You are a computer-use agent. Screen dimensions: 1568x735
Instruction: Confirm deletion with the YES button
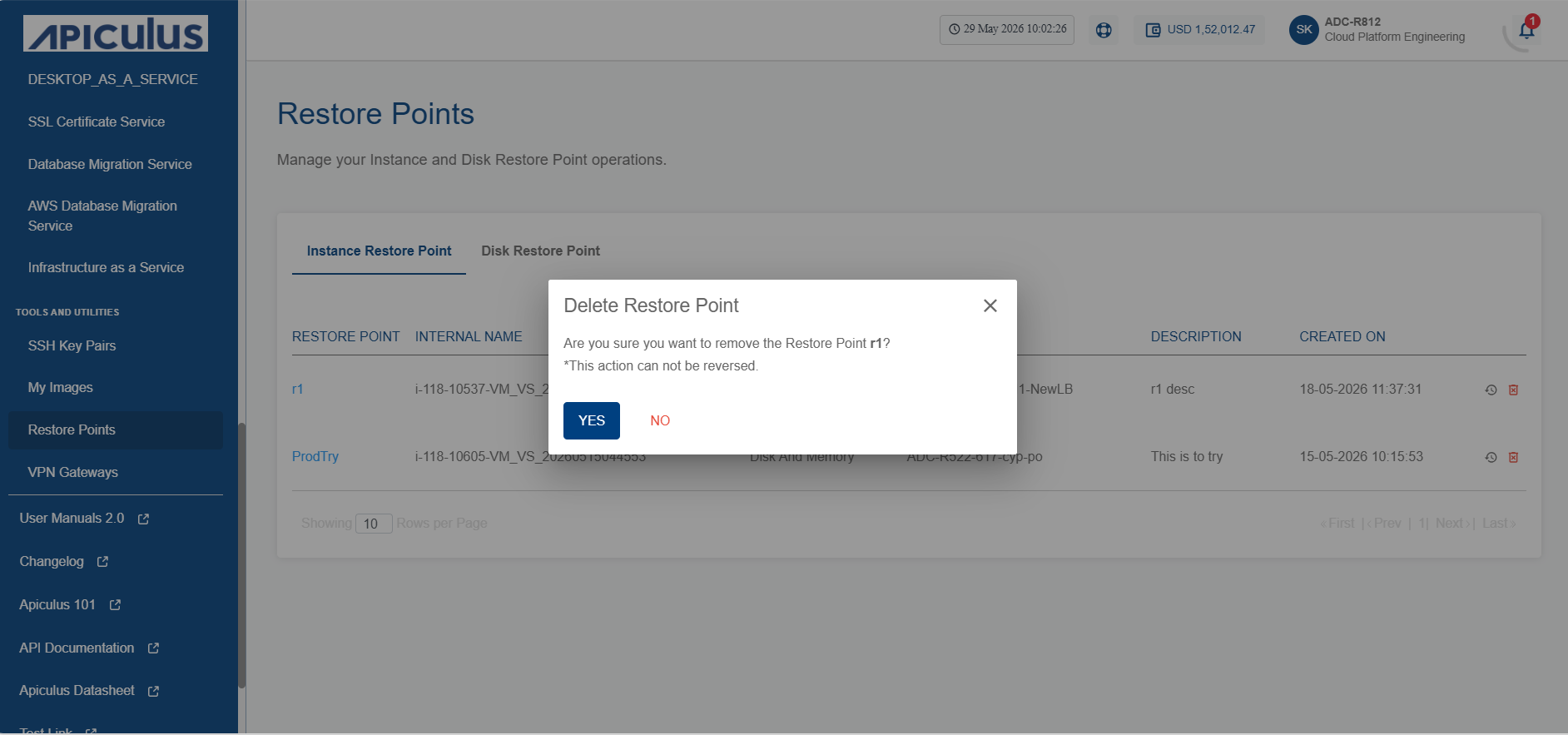[x=591, y=420]
